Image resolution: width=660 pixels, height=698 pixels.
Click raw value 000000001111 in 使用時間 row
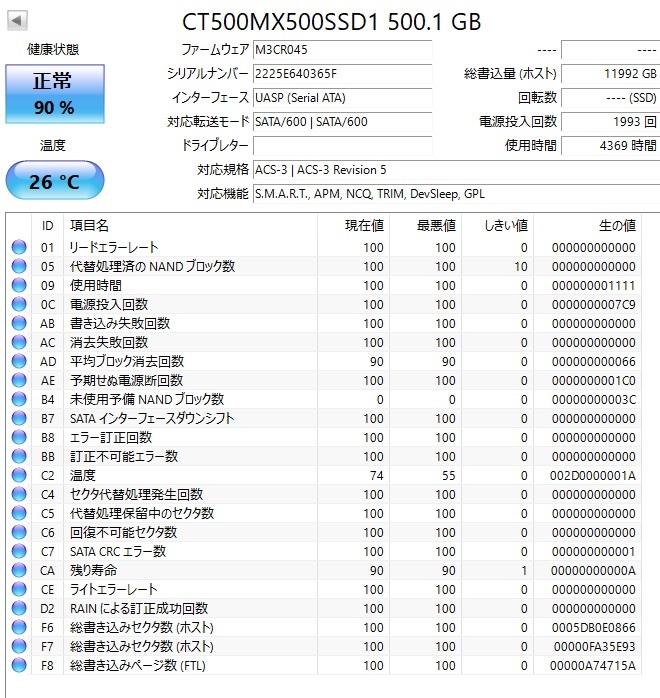pos(593,285)
